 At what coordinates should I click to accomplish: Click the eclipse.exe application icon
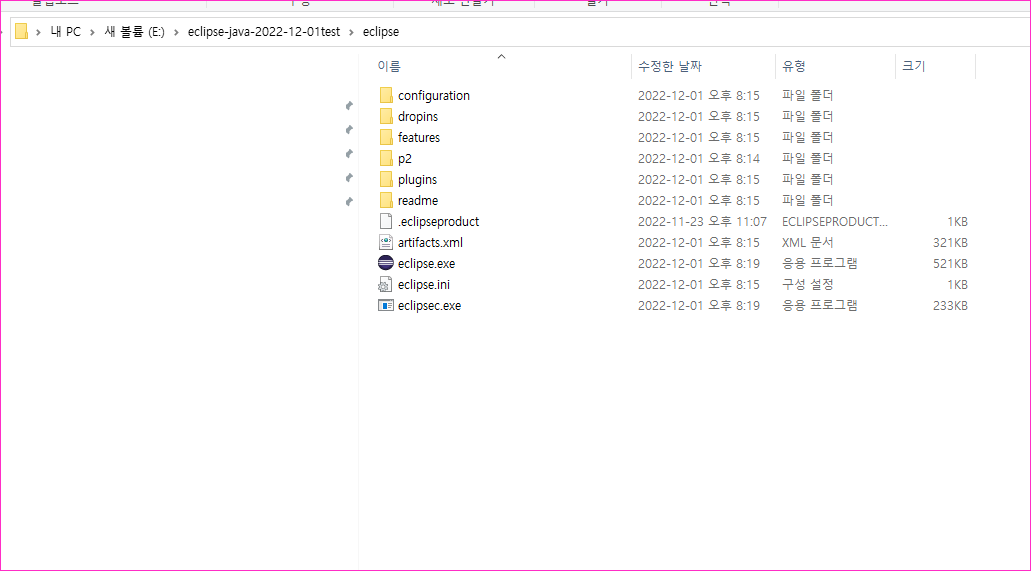(x=386, y=263)
